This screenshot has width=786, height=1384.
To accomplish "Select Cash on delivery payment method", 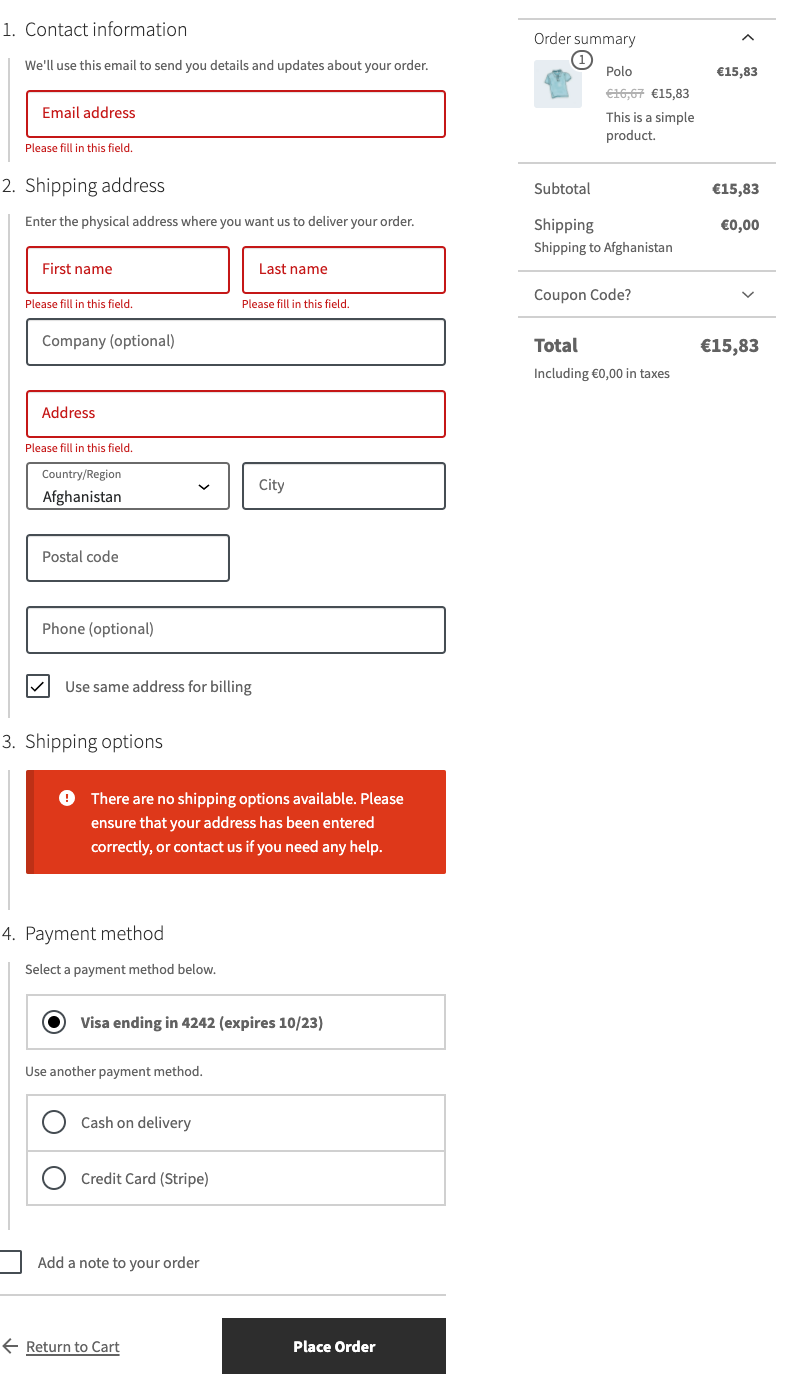I will [x=54, y=1122].
